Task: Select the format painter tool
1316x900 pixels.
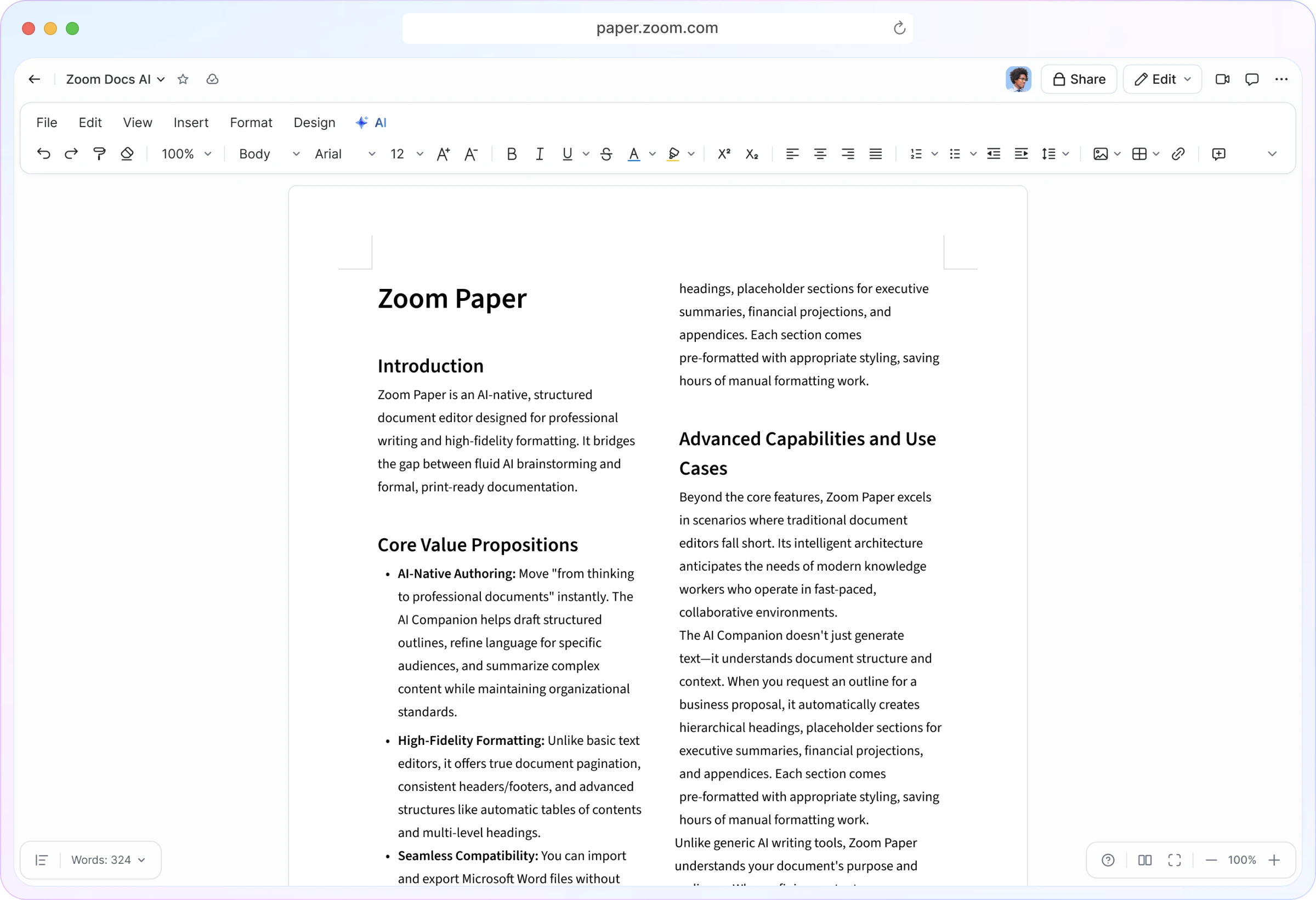Action: tap(99, 154)
